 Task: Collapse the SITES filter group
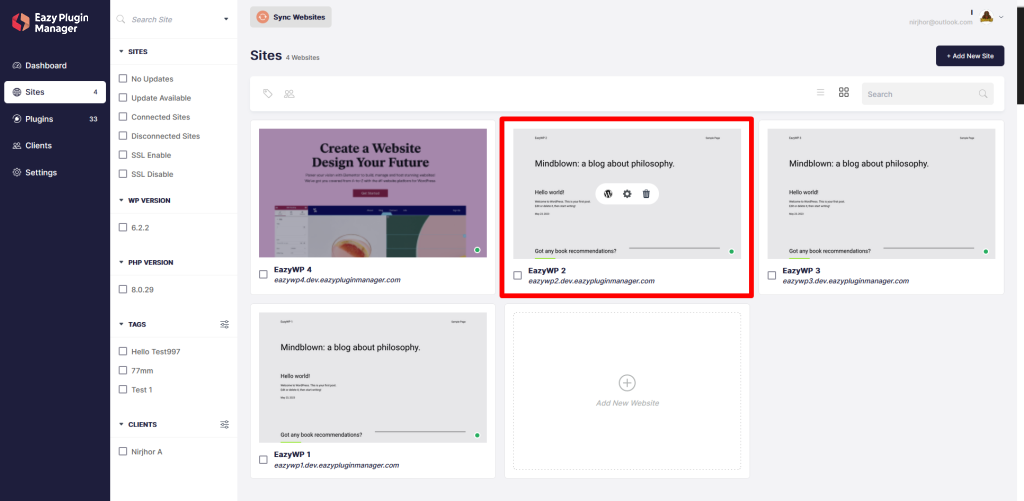[x=121, y=51]
